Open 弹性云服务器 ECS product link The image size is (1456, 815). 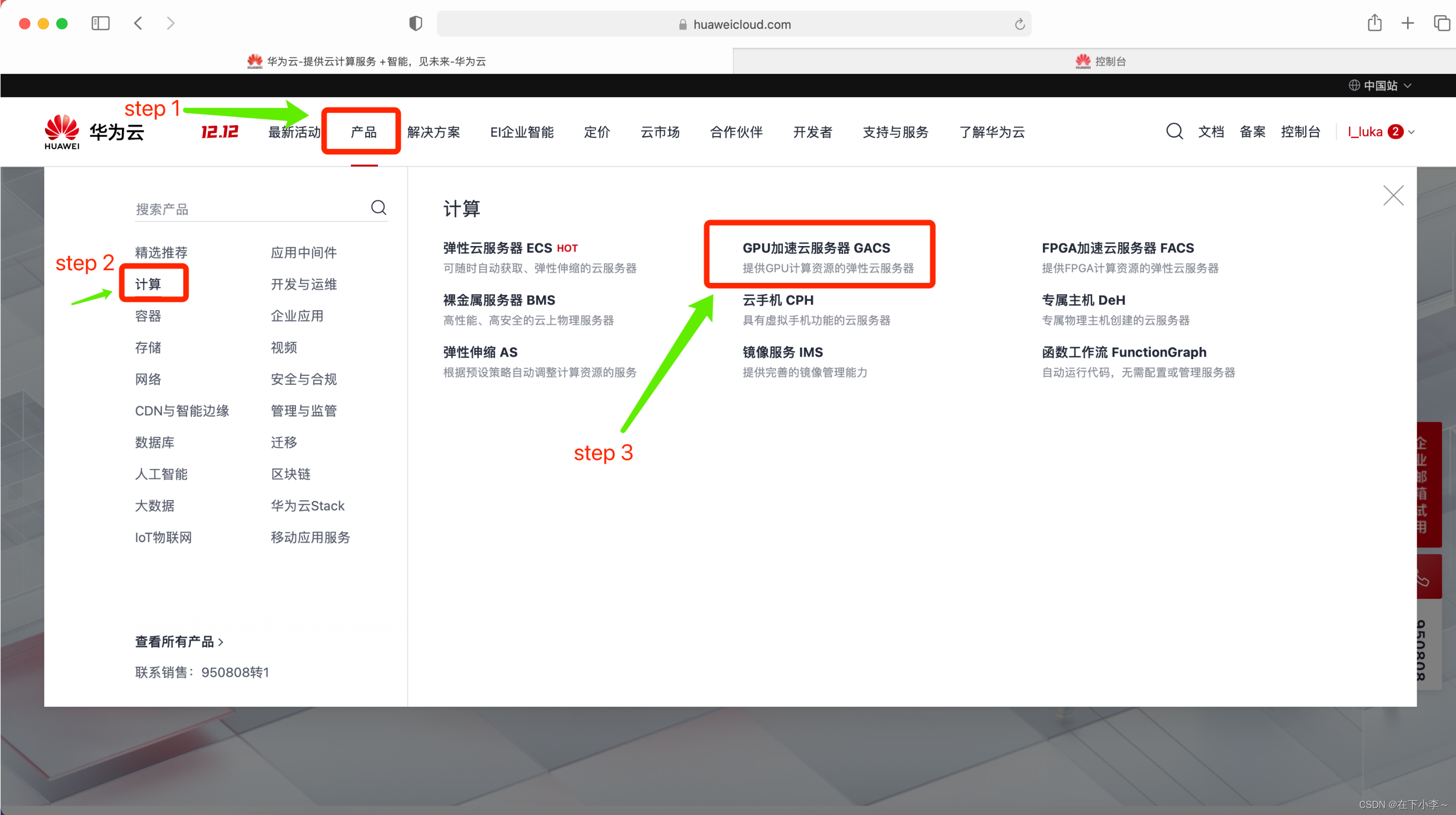(497, 248)
